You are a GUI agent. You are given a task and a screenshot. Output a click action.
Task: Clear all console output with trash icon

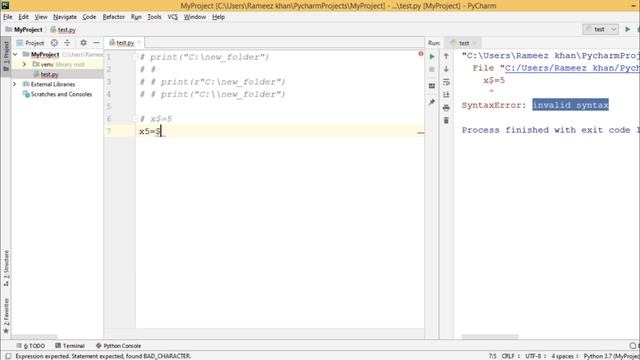click(x=446, y=120)
